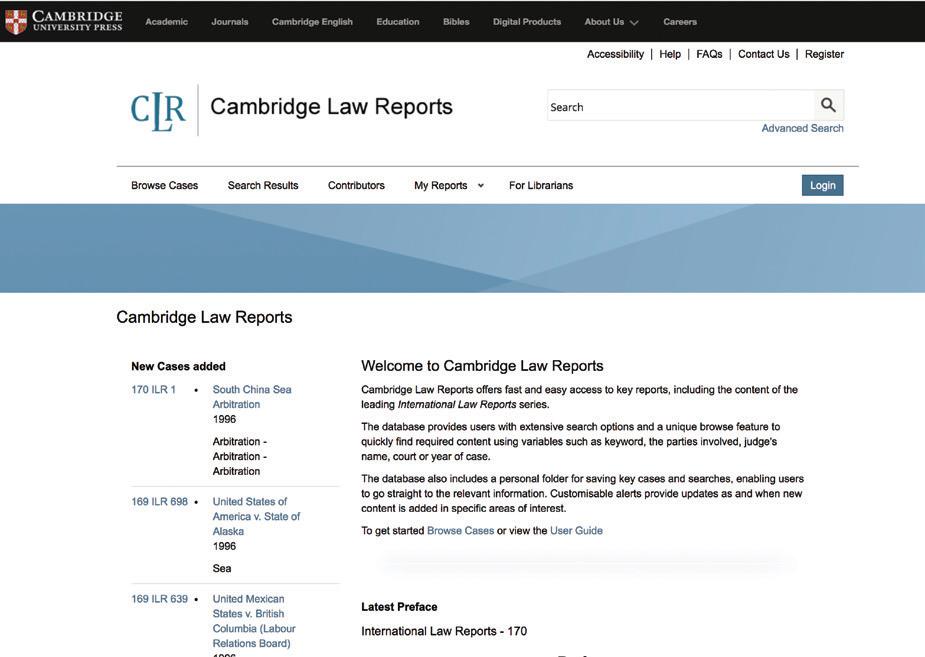Open the 169 ILR 639 citation

[159, 599]
